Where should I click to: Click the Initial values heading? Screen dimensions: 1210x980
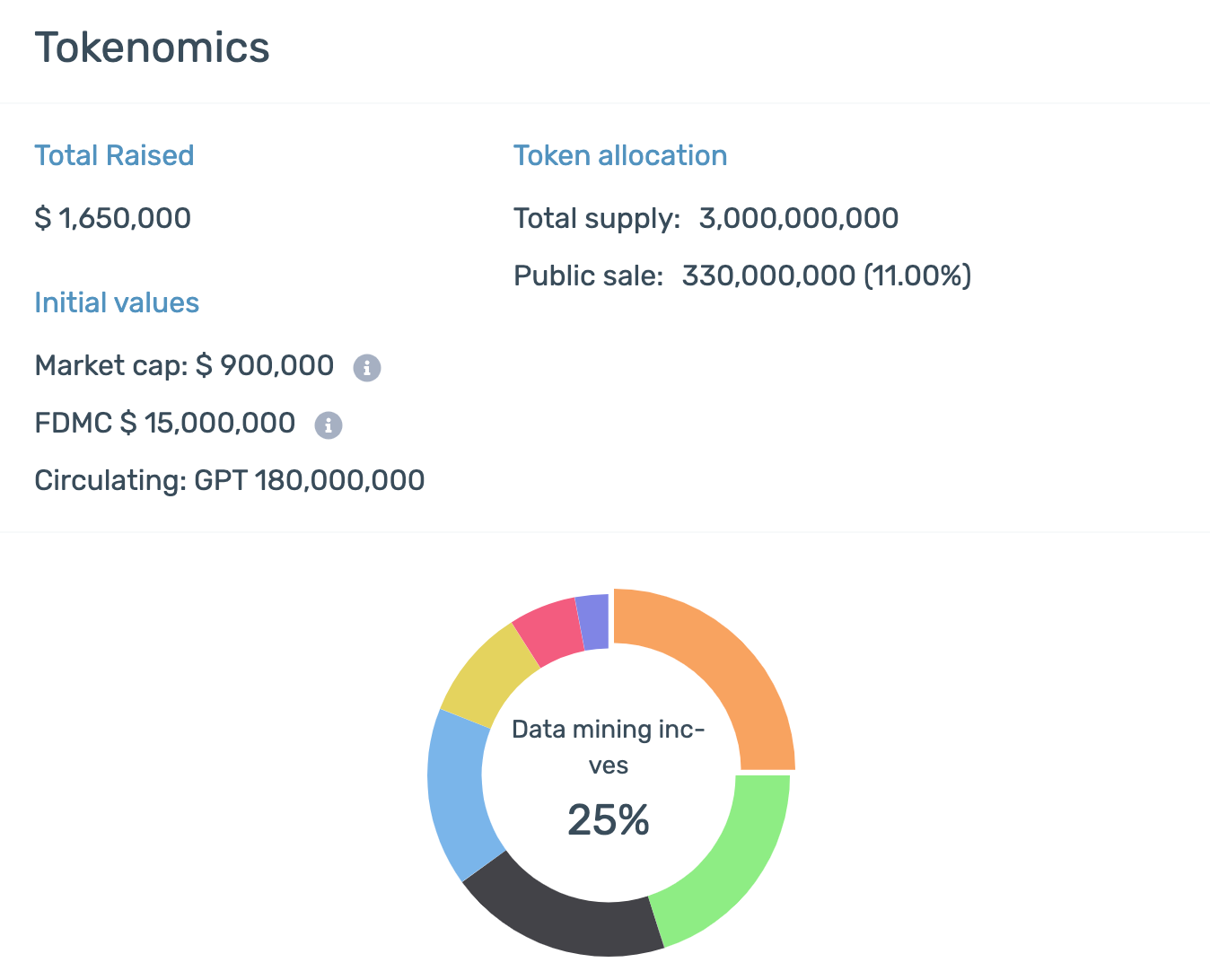point(117,302)
